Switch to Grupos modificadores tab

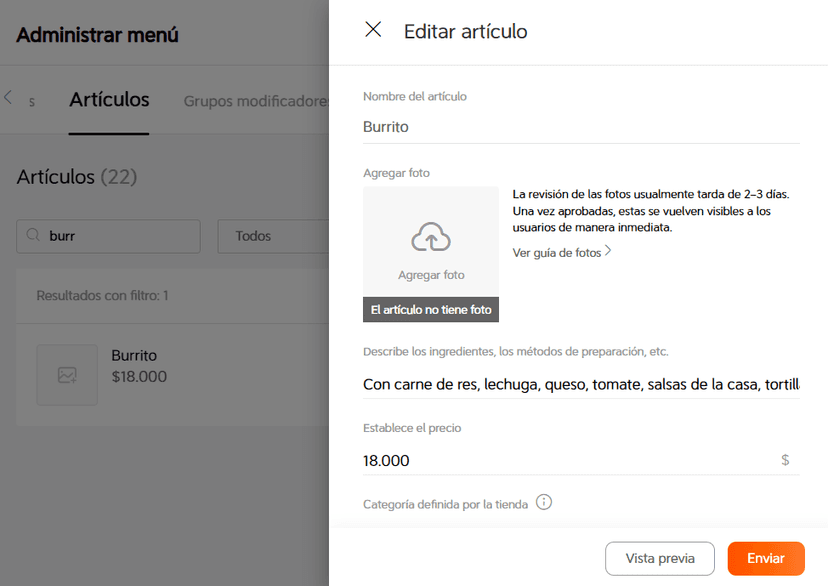point(255,101)
